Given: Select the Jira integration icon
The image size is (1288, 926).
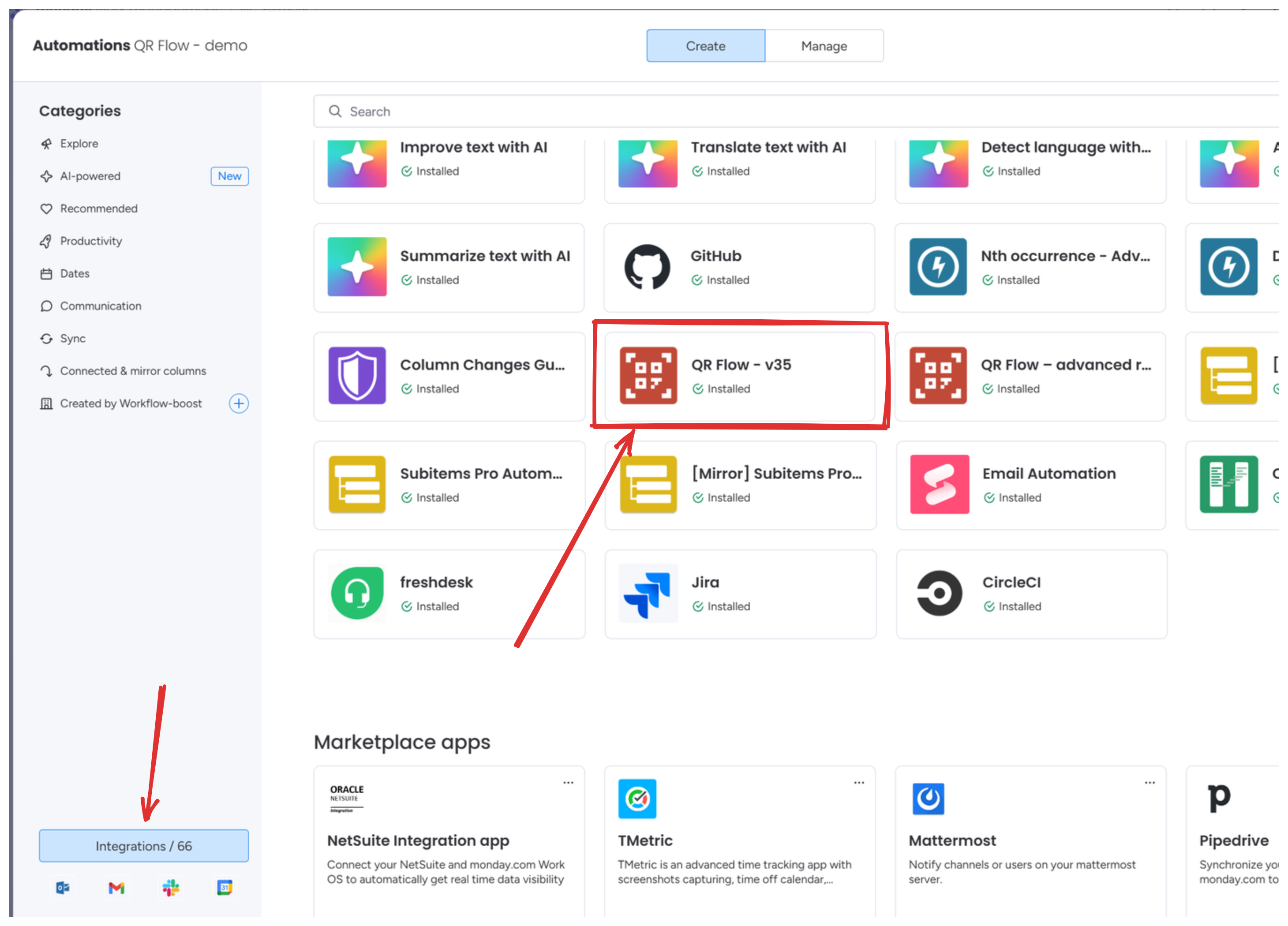Looking at the screenshot, I should 648,593.
